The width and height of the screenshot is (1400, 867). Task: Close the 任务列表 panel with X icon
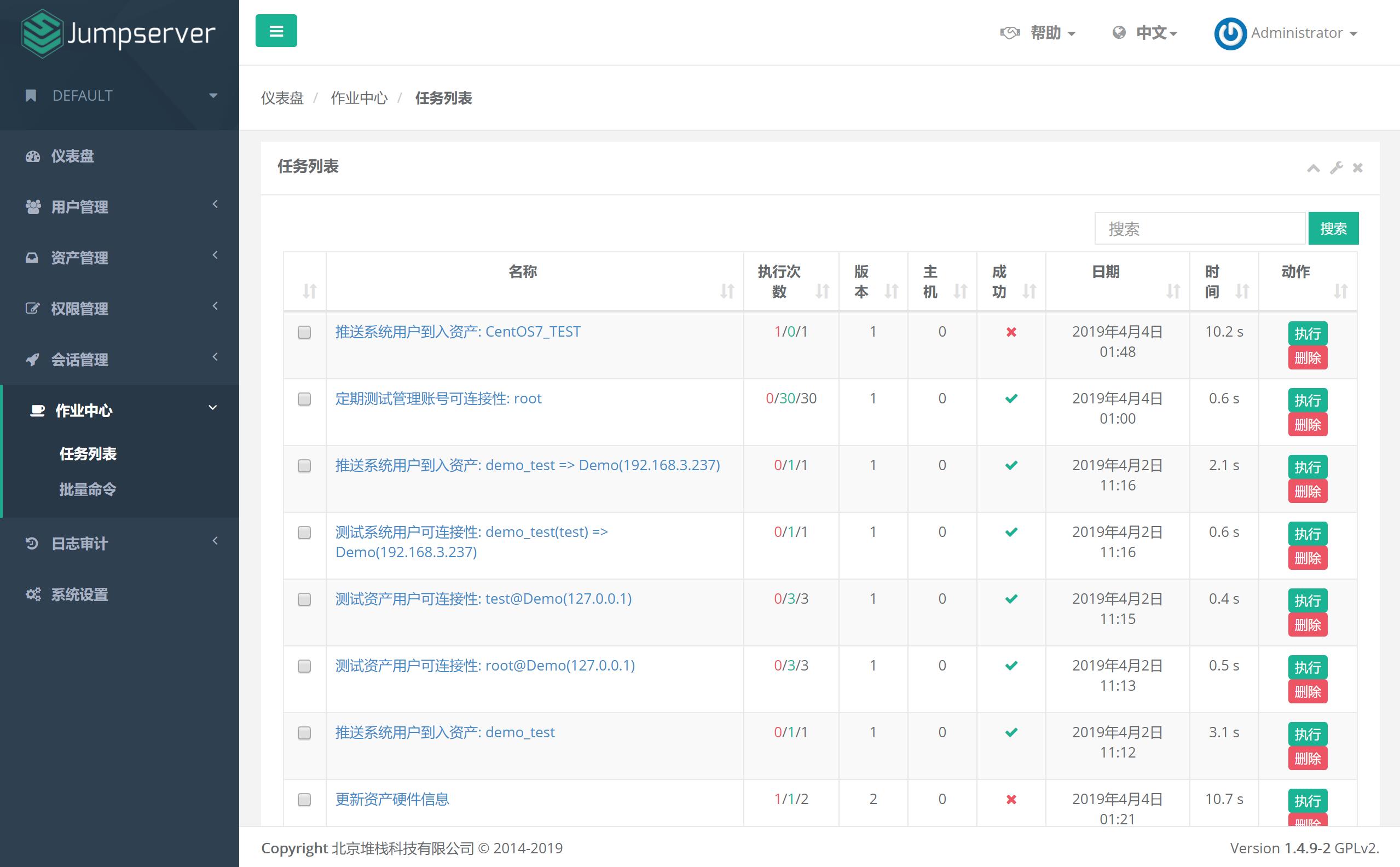pos(1357,167)
